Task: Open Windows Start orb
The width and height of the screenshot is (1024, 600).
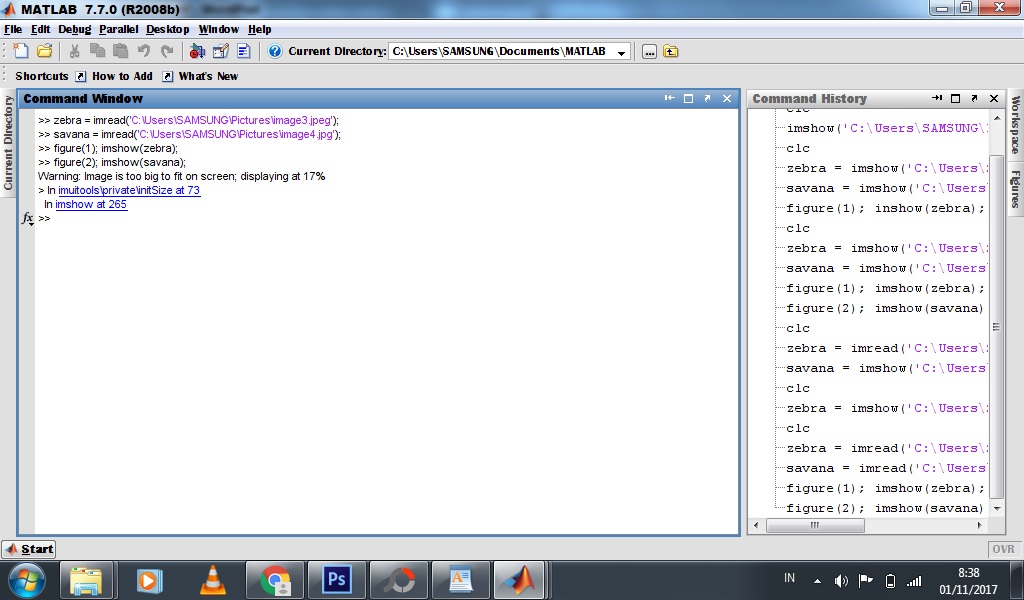Action: click(x=27, y=580)
